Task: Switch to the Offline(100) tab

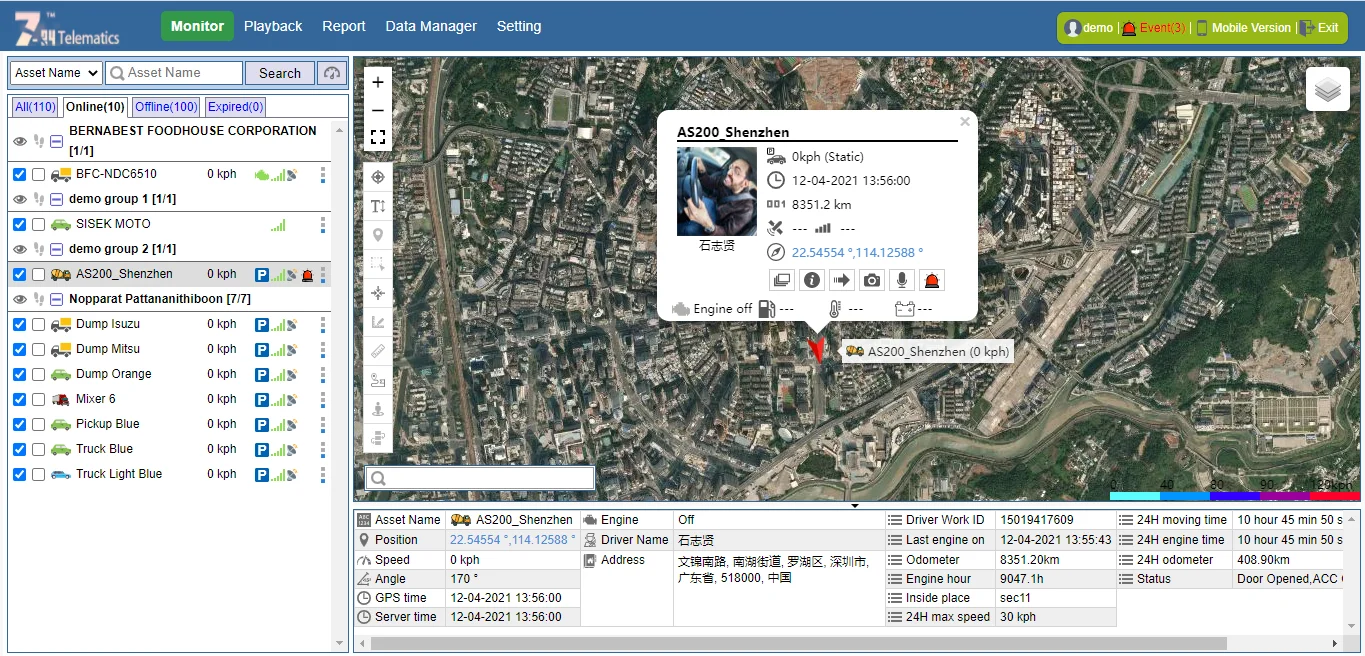Action: (x=166, y=107)
